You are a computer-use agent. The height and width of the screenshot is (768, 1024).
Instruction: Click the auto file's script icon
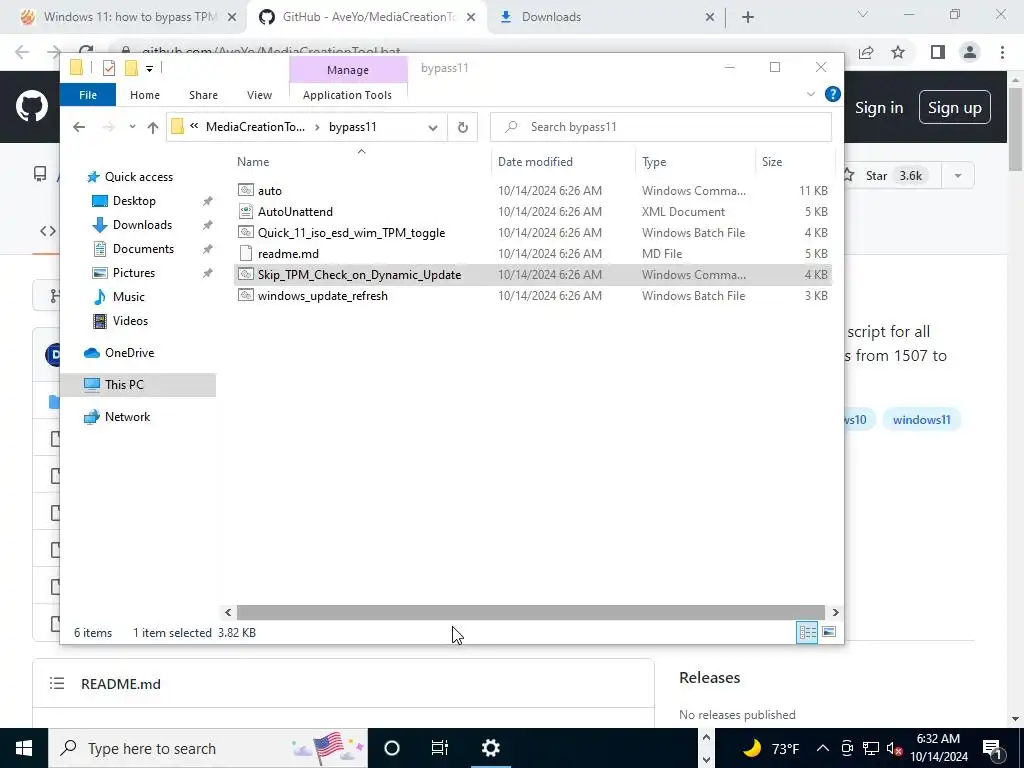click(246, 190)
